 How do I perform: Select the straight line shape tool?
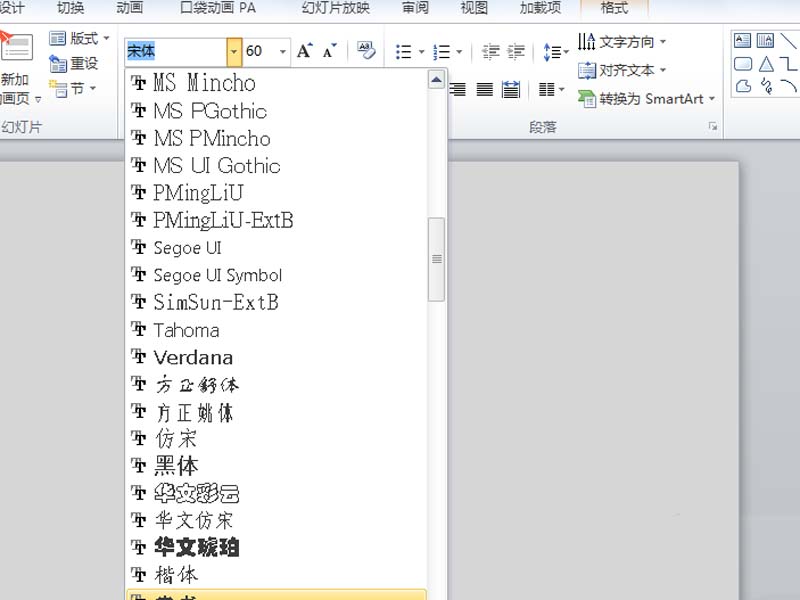click(x=789, y=40)
